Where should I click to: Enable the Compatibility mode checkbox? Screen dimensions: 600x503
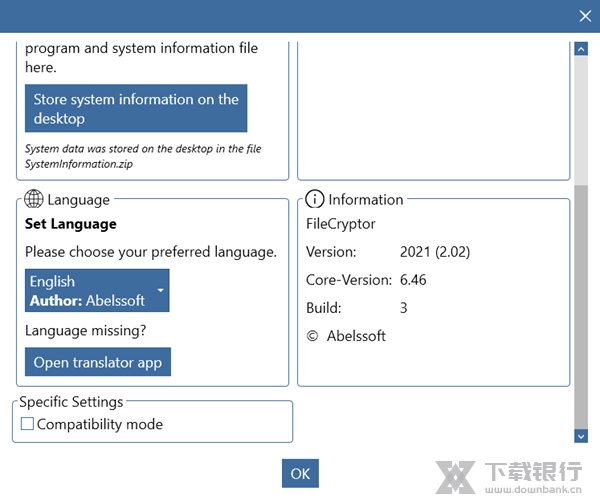(x=27, y=424)
